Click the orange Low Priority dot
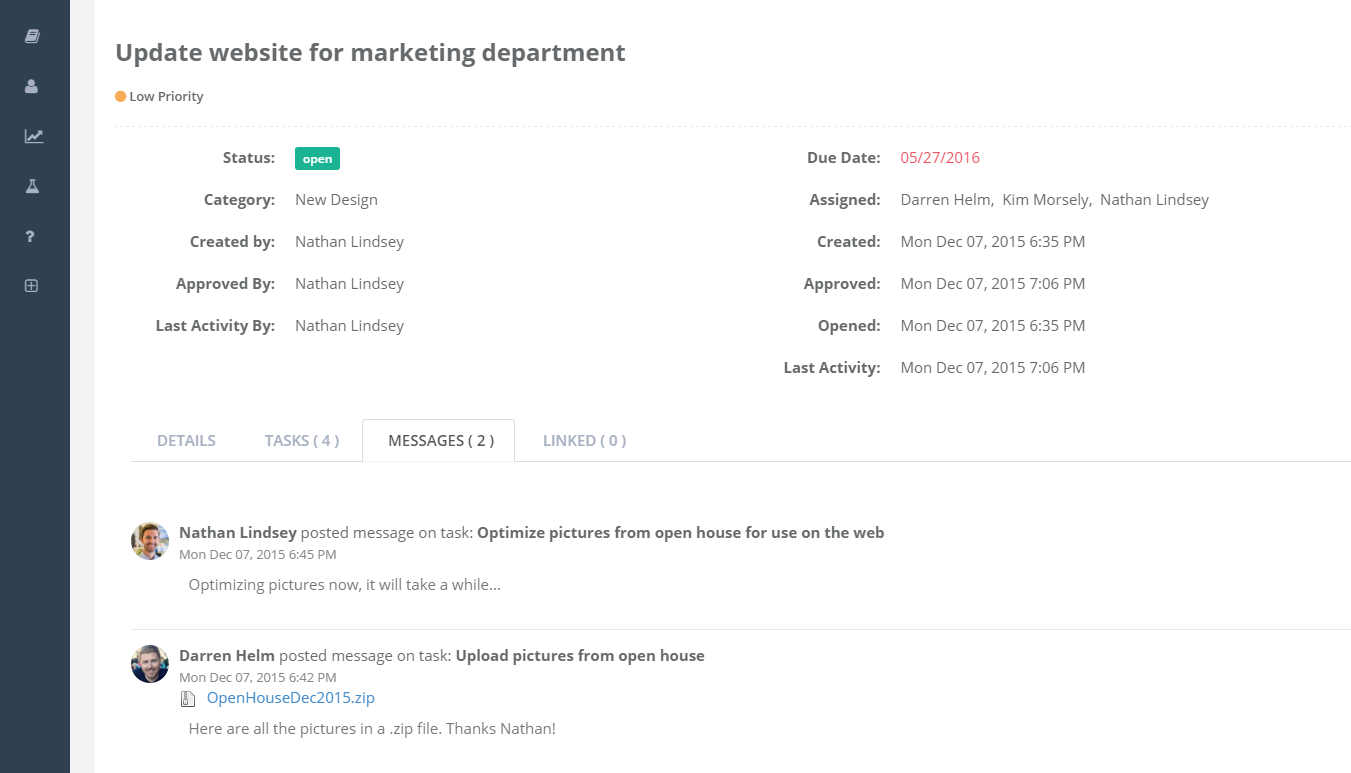This screenshot has height=773, width=1351. click(x=120, y=97)
